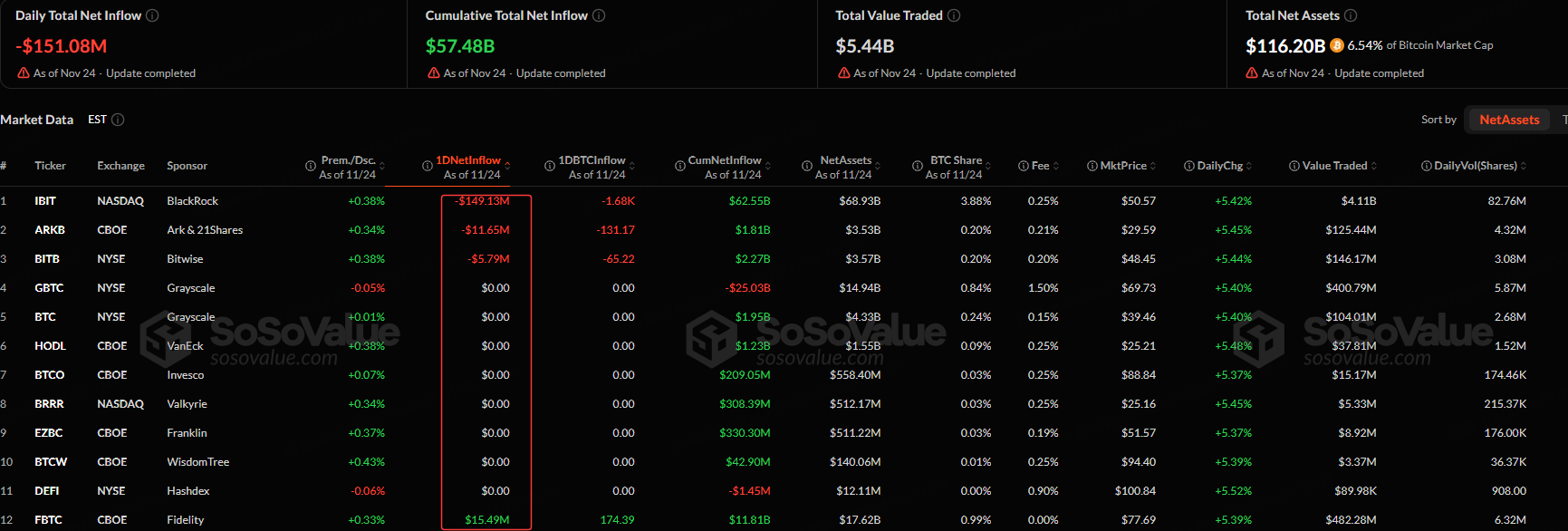Toggle sort arrows on the Value Traded column
The height and width of the screenshot is (531, 1568).
tap(1373, 166)
